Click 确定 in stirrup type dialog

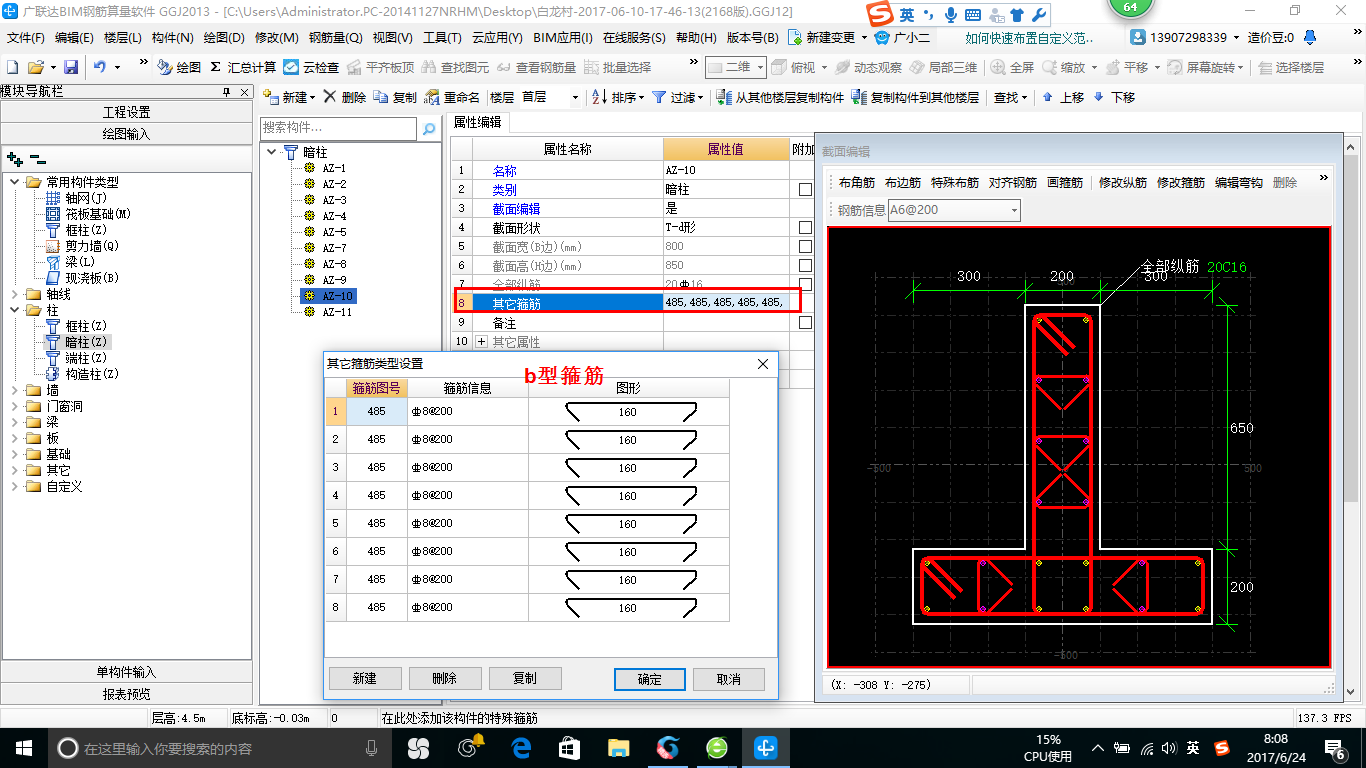[x=649, y=679]
